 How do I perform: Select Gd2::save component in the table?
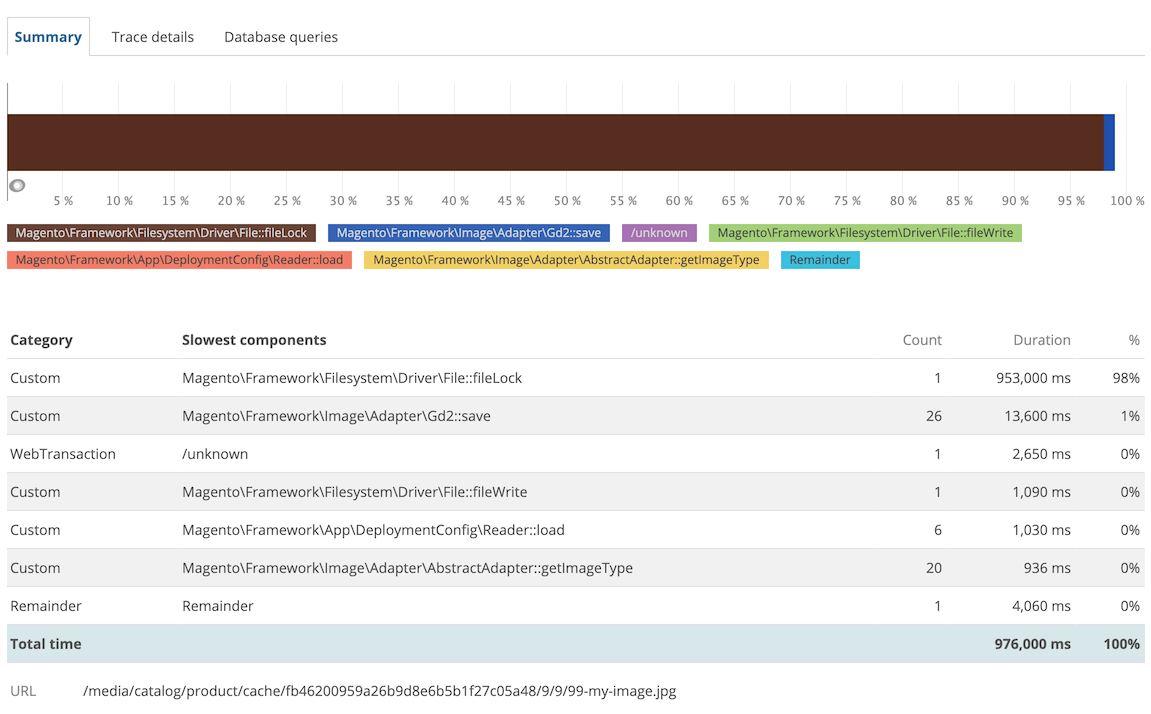tap(336, 416)
